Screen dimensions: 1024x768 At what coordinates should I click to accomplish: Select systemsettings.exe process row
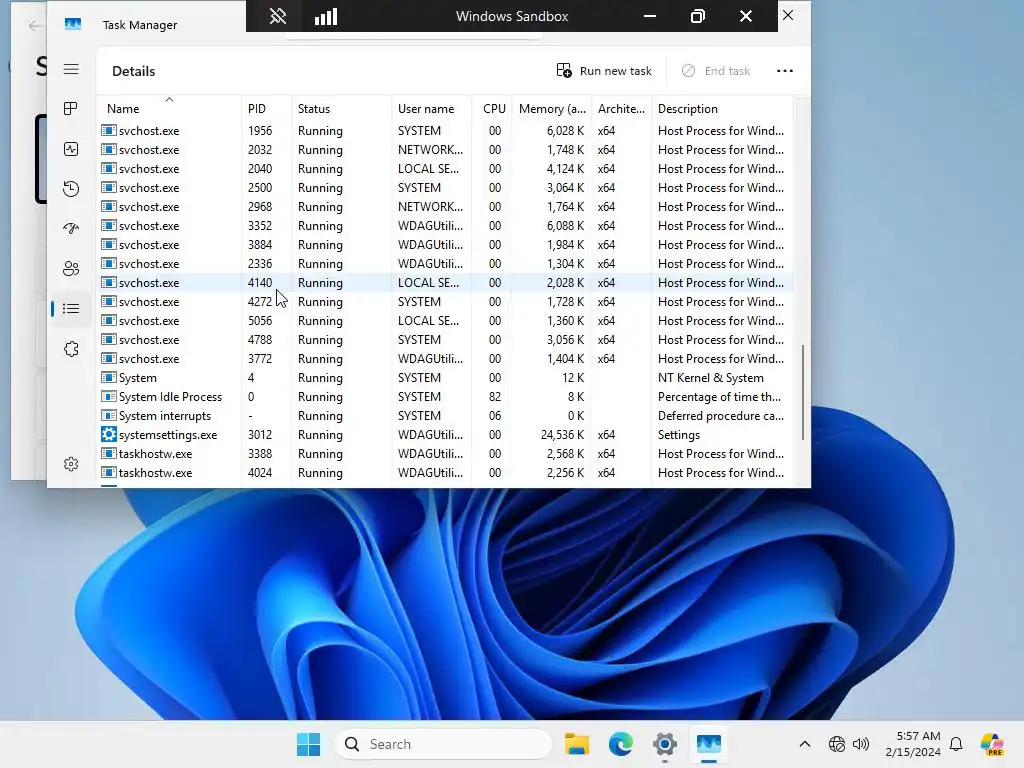click(446, 434)
